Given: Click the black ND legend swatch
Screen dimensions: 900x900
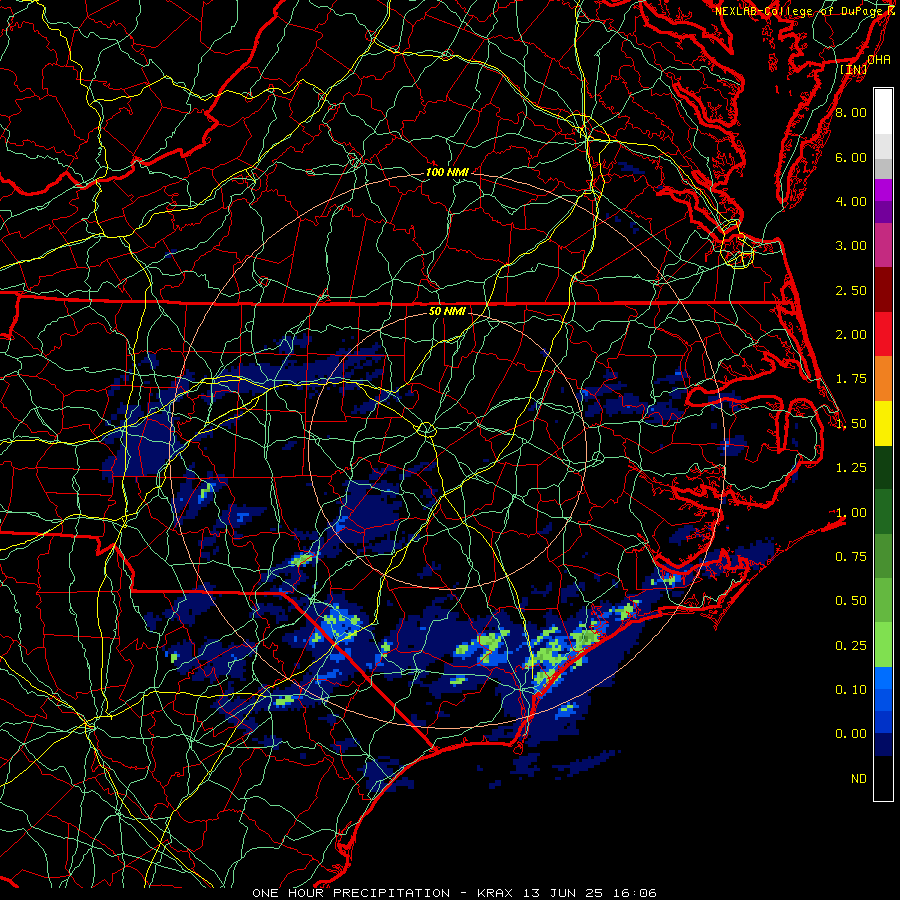Looking at the screenshot, I should (883, 778).
